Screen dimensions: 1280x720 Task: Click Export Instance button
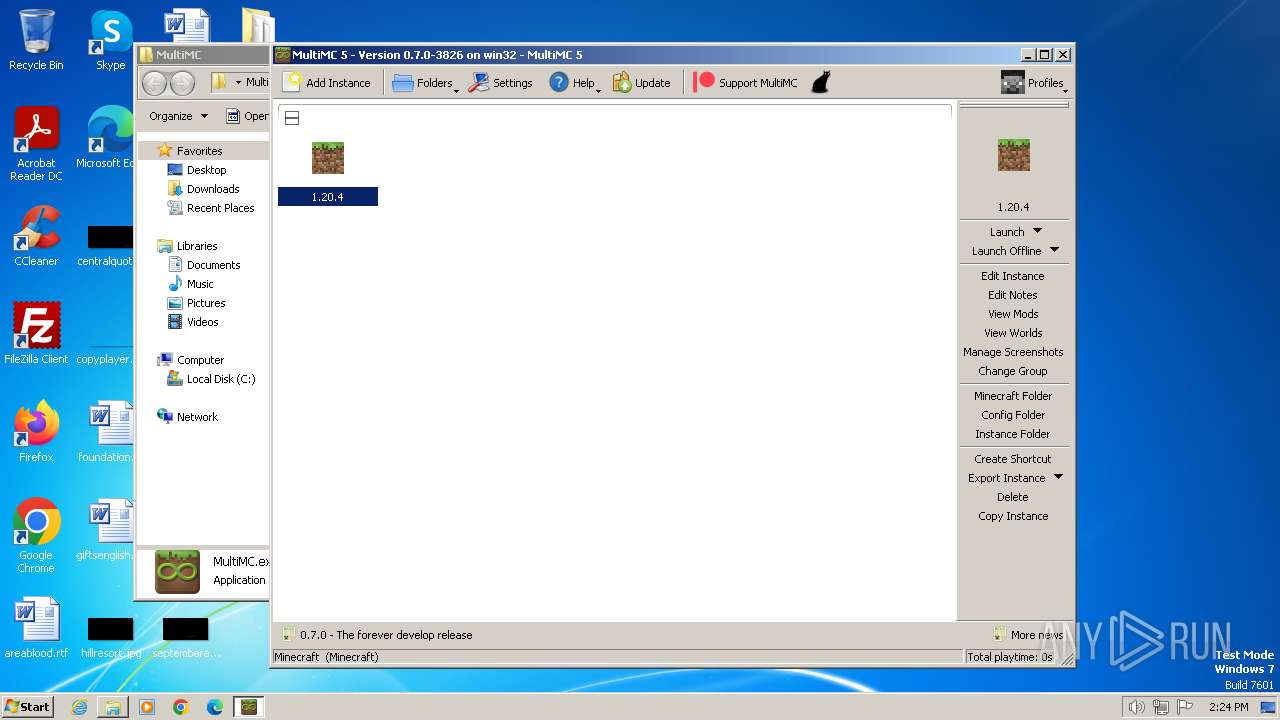1006,478
